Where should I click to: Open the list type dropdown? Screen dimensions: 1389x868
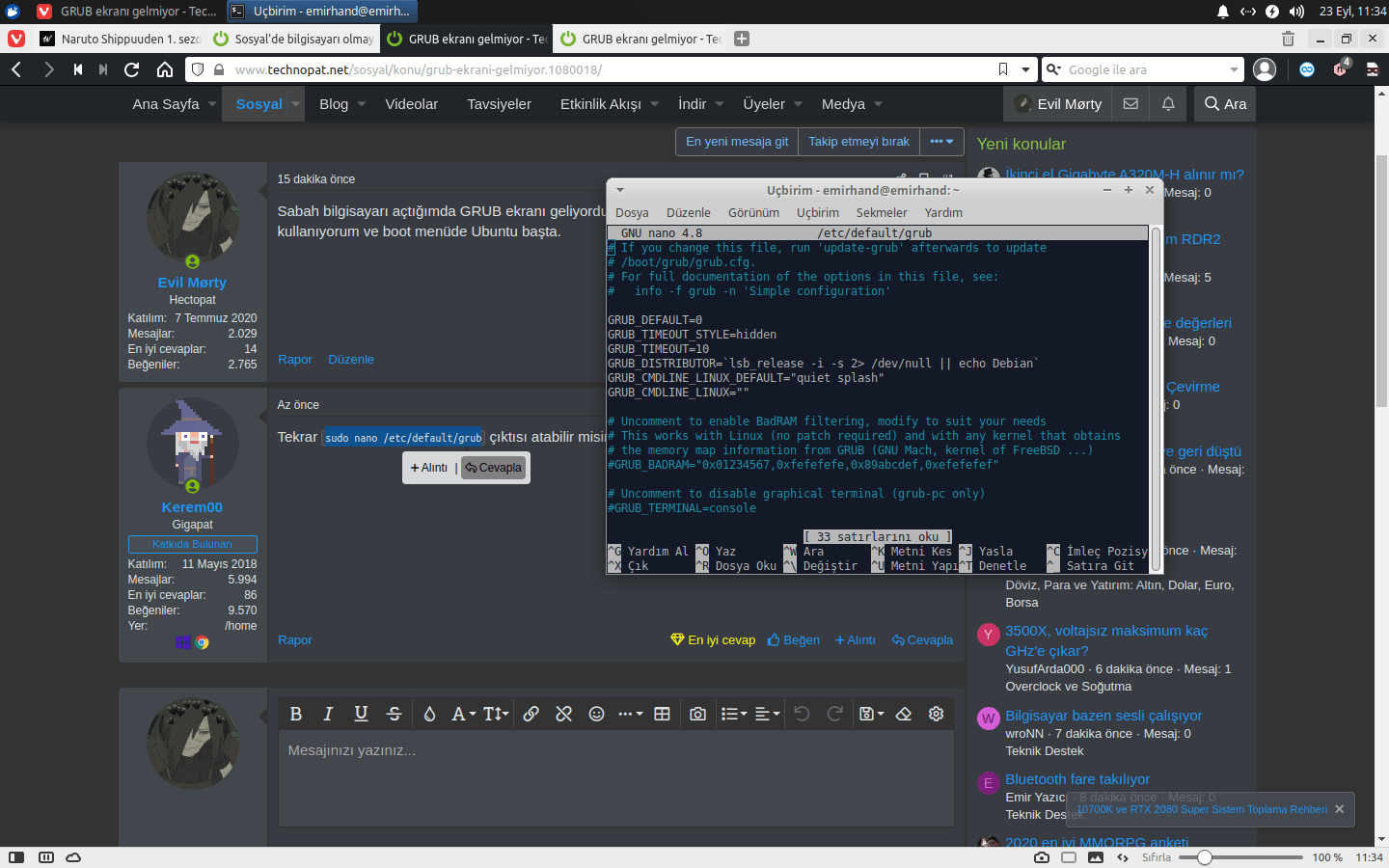click(734, 714)
